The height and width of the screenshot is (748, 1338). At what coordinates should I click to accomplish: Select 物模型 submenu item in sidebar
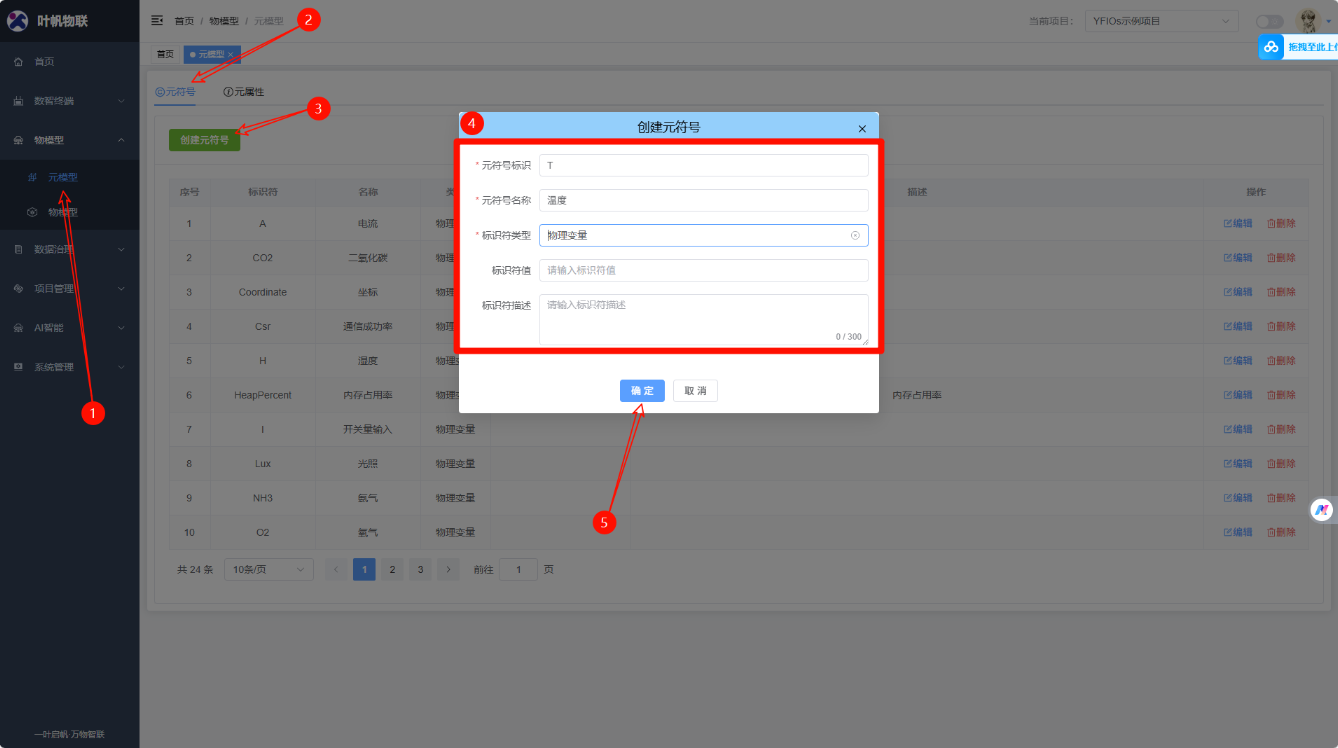point(62,212)
